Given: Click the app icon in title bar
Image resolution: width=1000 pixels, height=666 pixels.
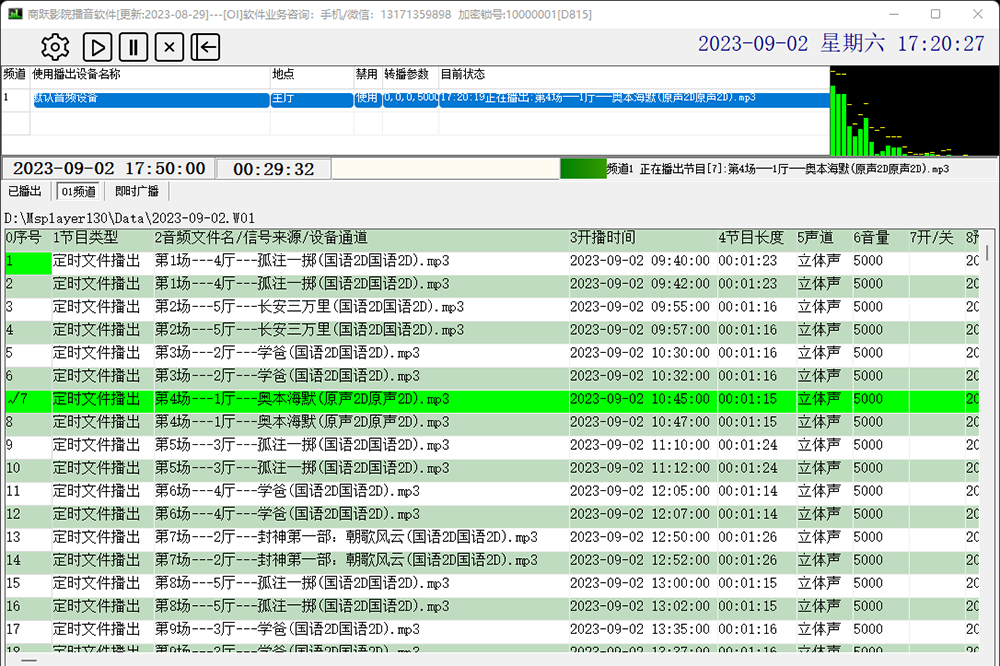Looking at the screenshot, I should point(14,13).
